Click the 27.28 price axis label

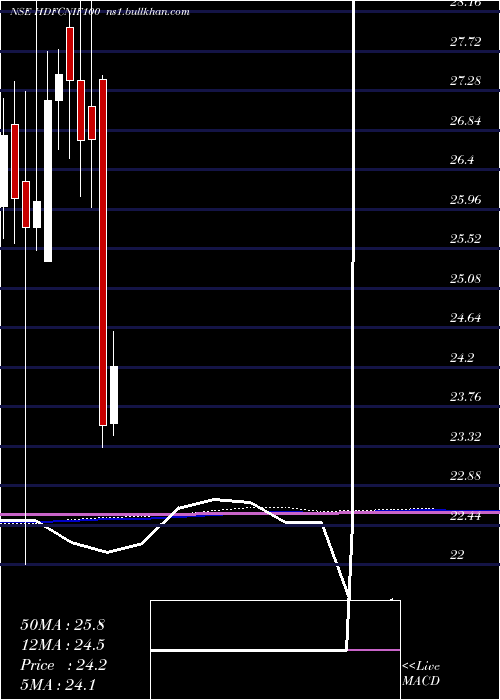point(466,81)
